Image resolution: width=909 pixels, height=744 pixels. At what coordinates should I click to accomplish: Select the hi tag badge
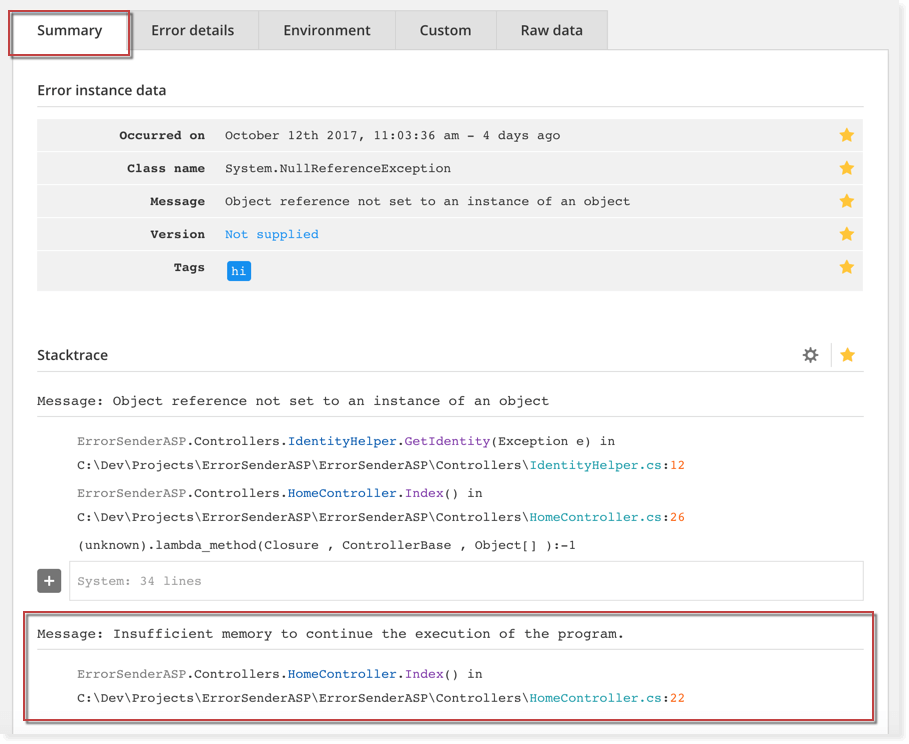[x=238, y=270]
